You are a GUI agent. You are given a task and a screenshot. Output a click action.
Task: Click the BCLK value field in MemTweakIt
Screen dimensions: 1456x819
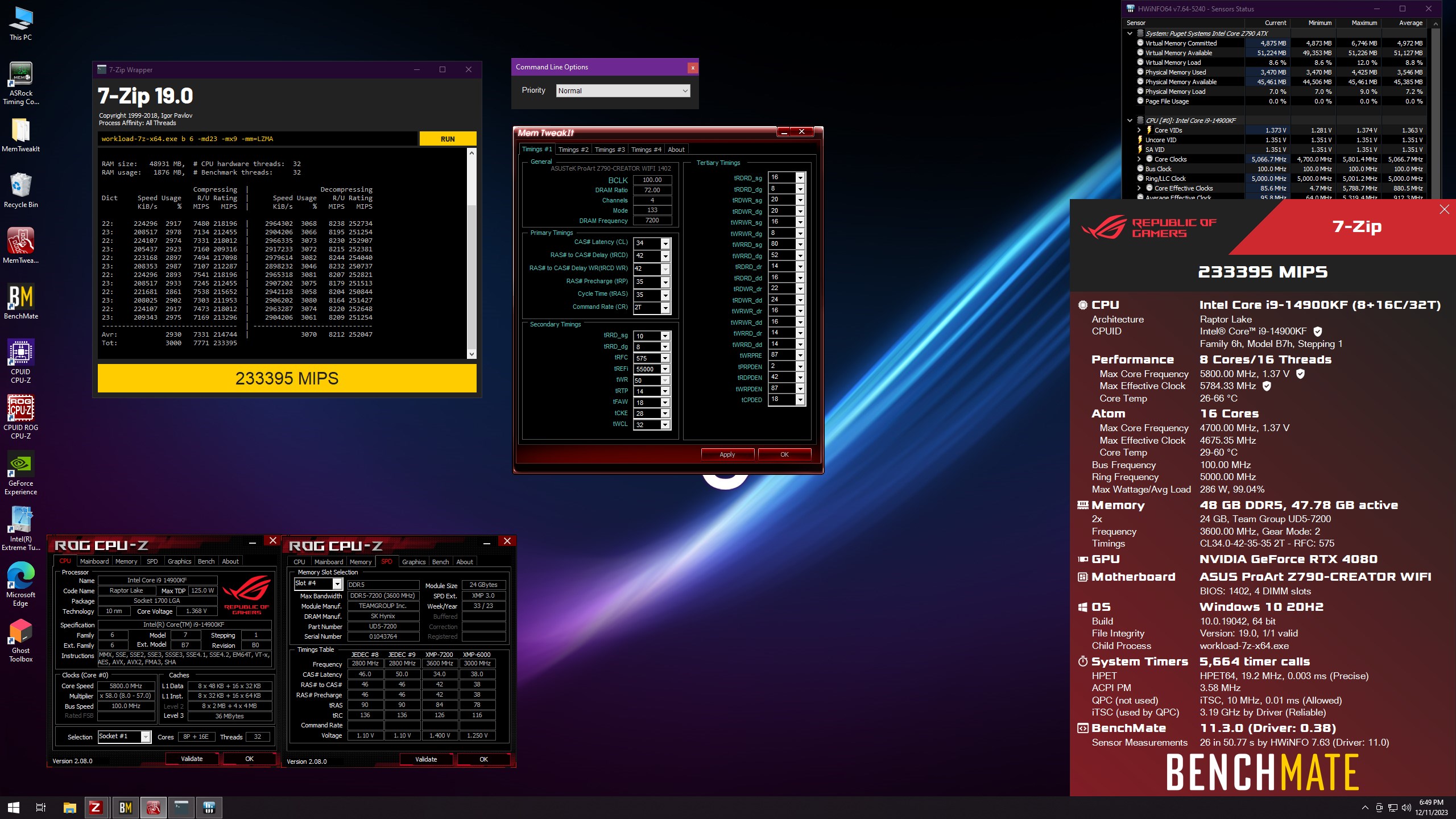(652, 180)
